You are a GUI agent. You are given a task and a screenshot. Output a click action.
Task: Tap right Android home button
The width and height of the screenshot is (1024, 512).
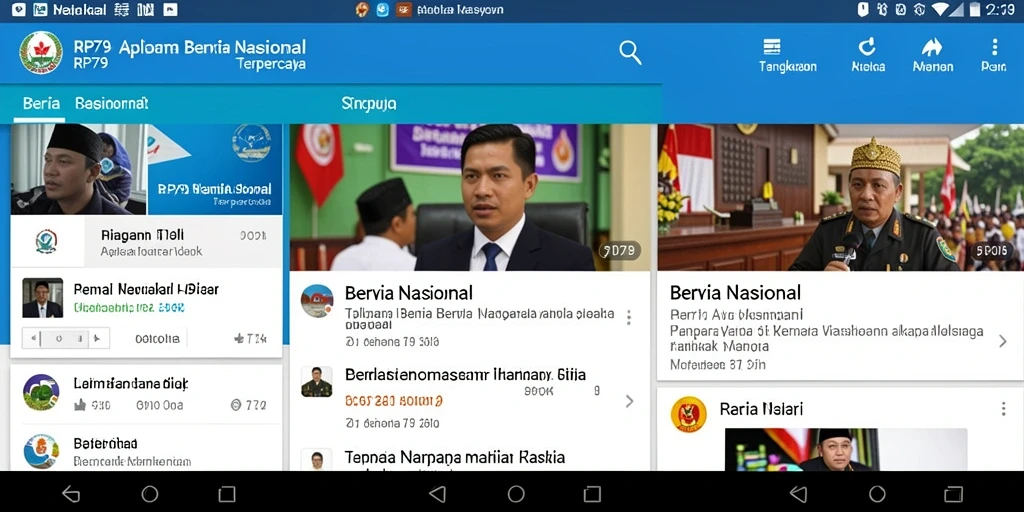tap(877, 494)
